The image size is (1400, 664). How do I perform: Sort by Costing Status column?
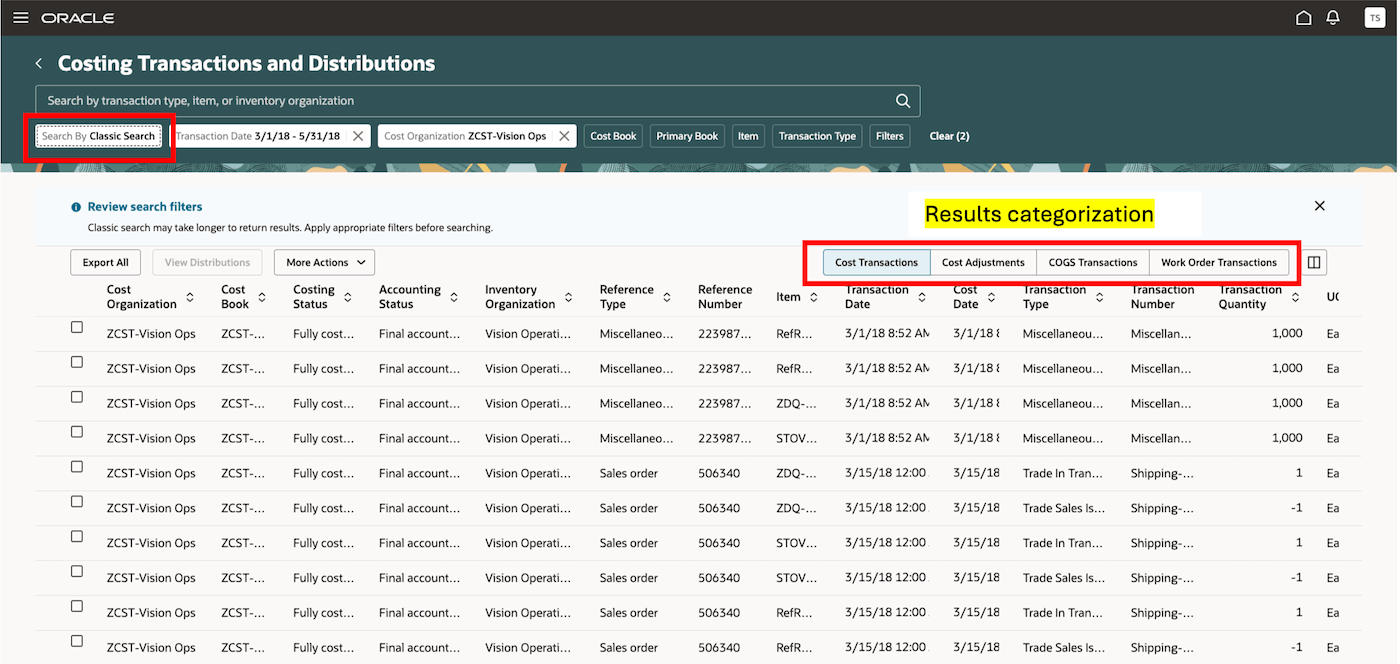pyautogui.click(x=347, y=298)
